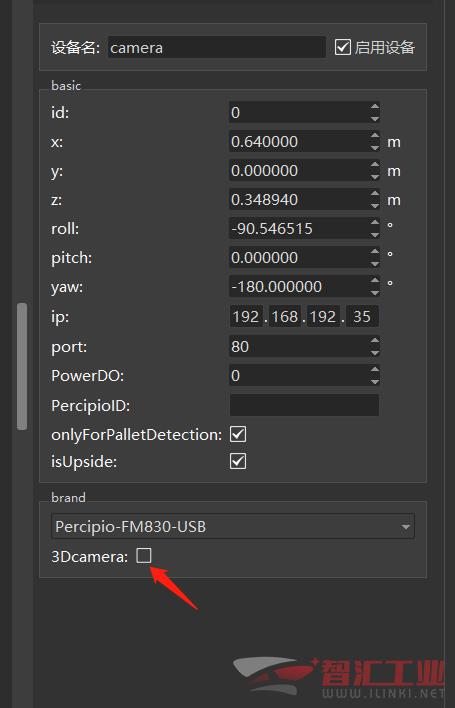Edit the camera device name field
This screenshot has height=708, width=455.
tap(216, 47)
